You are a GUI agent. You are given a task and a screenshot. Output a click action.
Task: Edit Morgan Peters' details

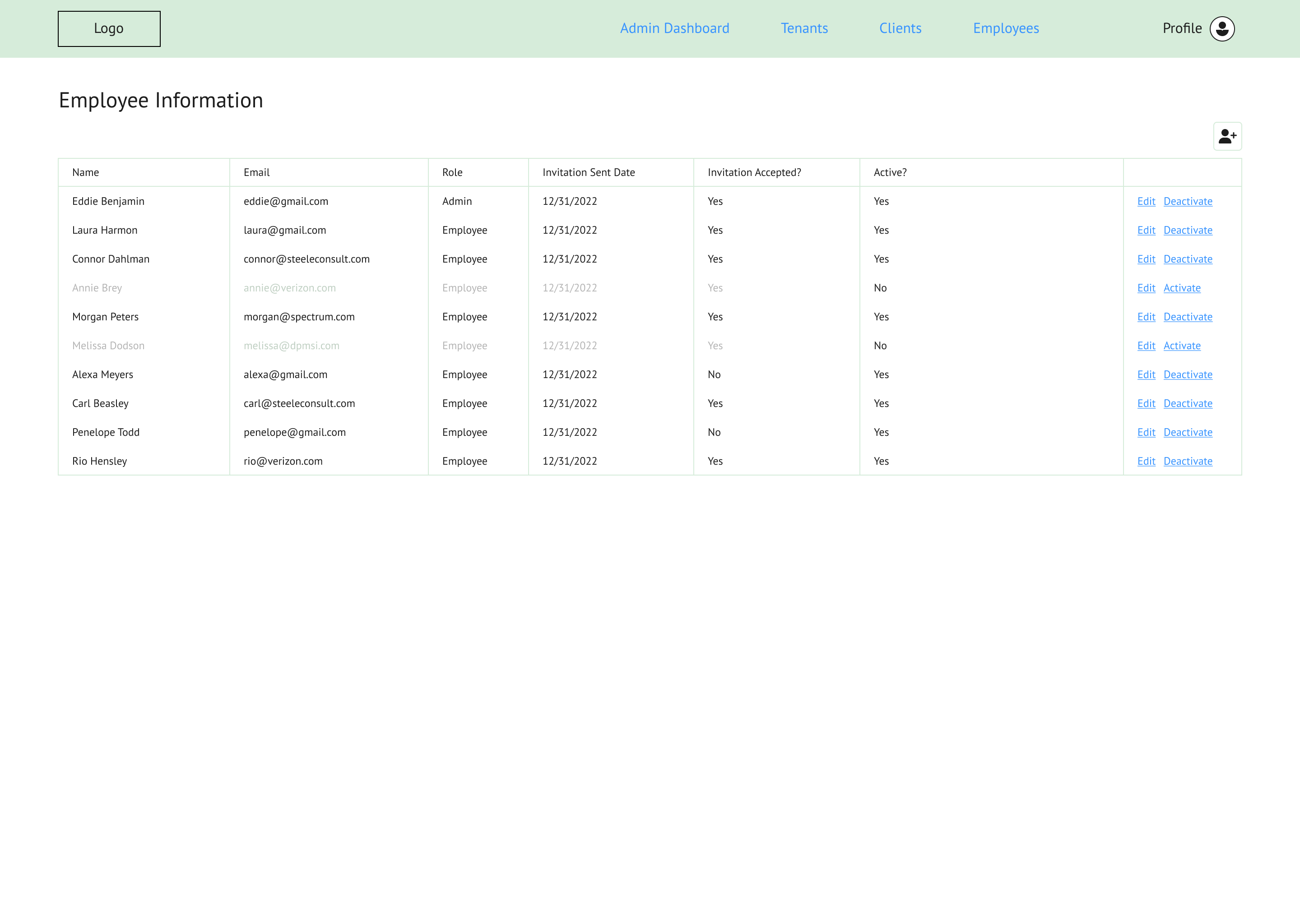point(1146,317)
